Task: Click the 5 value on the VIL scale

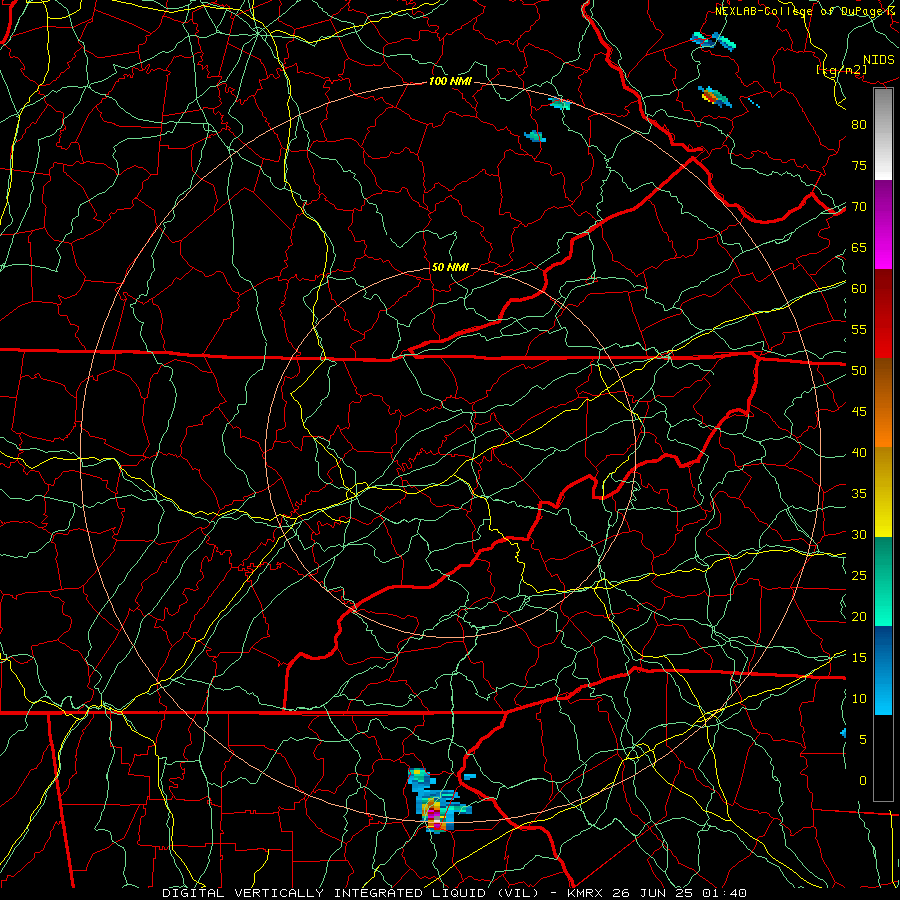Action: pyautogui.click(x=863, y=740)
